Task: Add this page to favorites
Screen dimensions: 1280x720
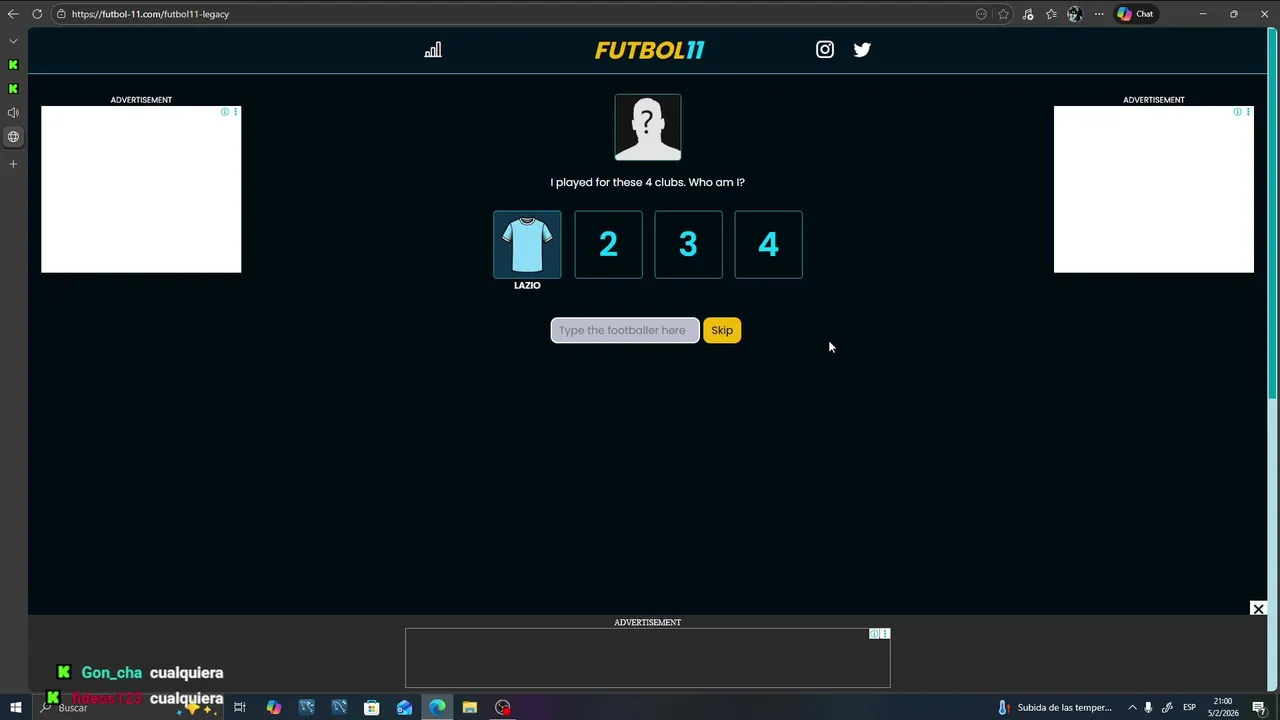Action: (x=1003, y=14)
